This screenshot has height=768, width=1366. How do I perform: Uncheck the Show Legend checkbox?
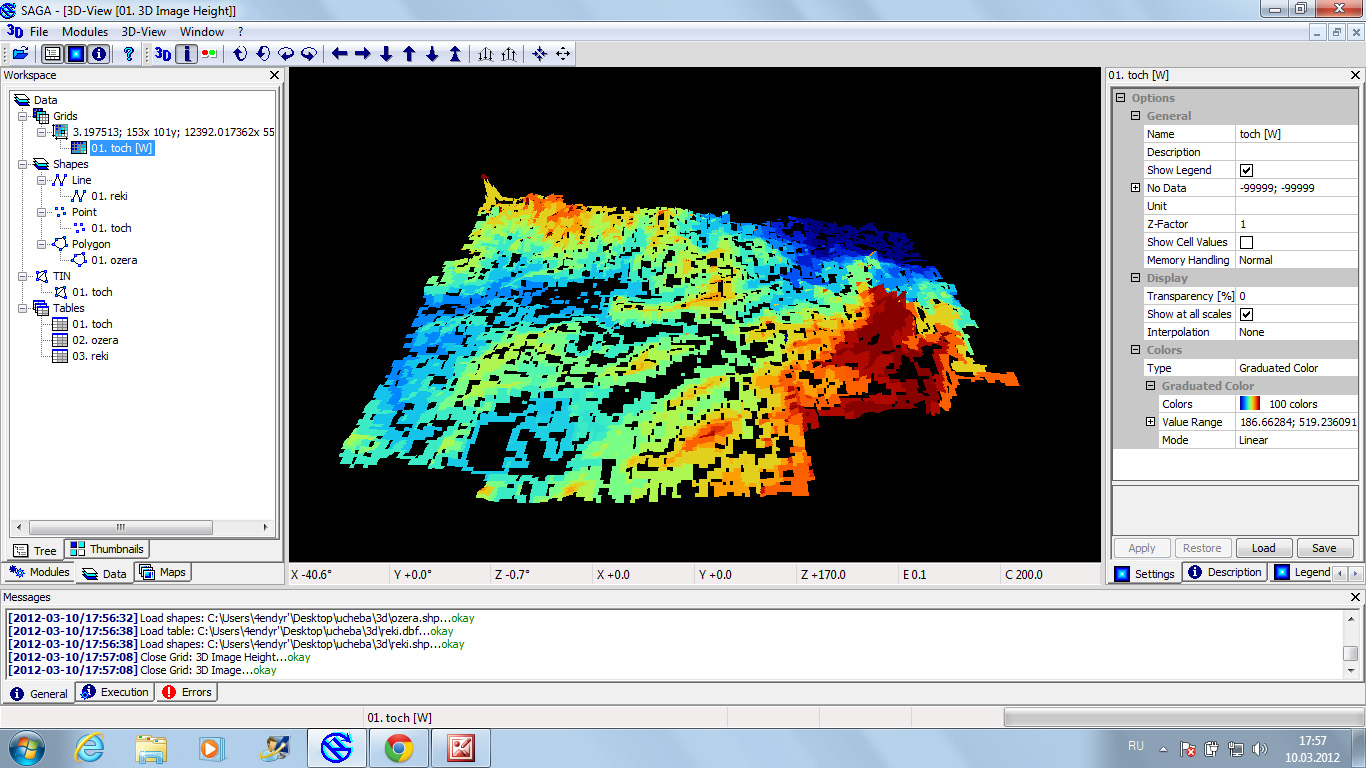click(1246, 170)
